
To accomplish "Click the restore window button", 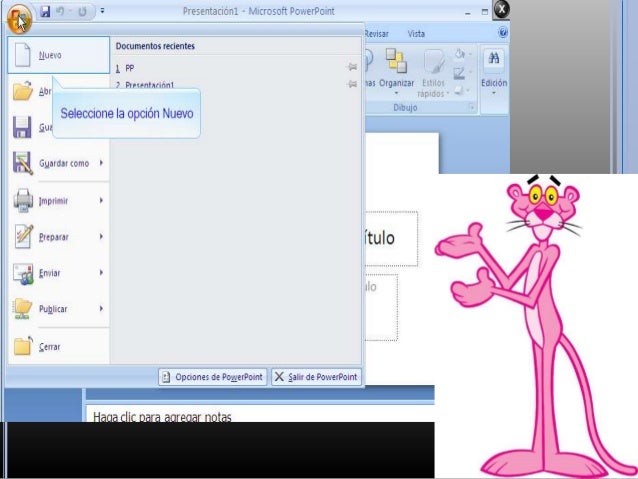I will click(x=485, y=12).
